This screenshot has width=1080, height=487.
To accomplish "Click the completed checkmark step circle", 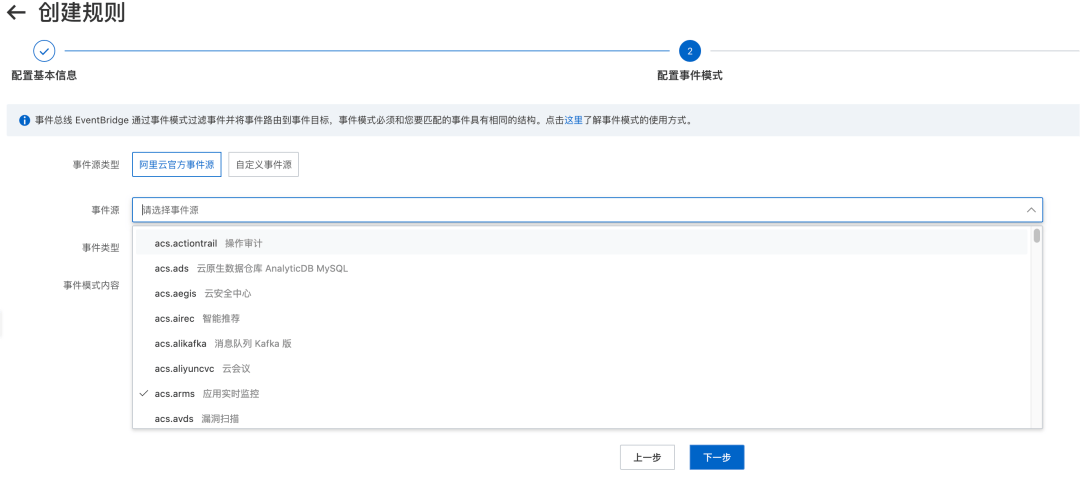I will coord(44,51).
